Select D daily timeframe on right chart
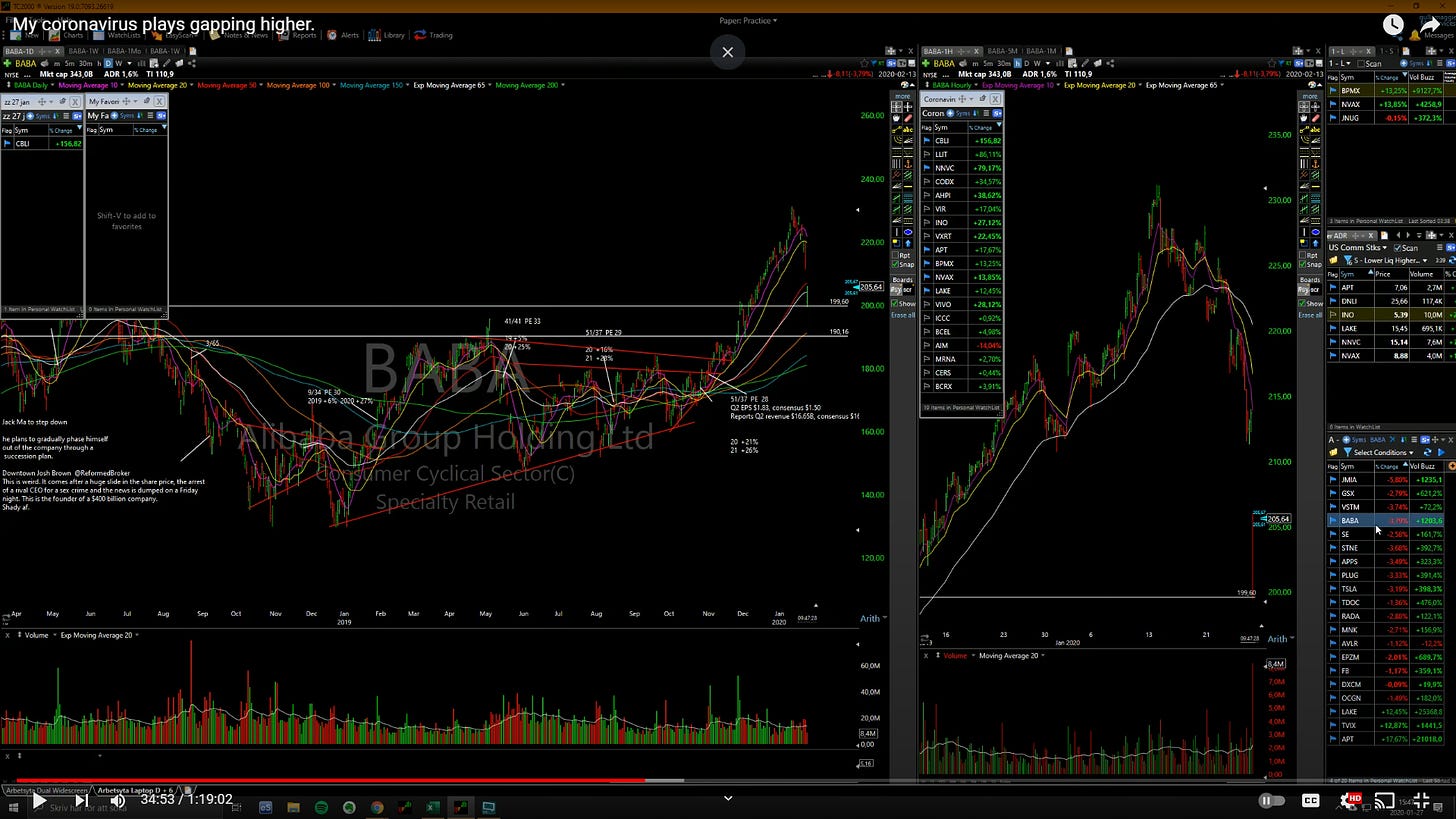The image size is (1456, 819). [x=1027, y=63]
